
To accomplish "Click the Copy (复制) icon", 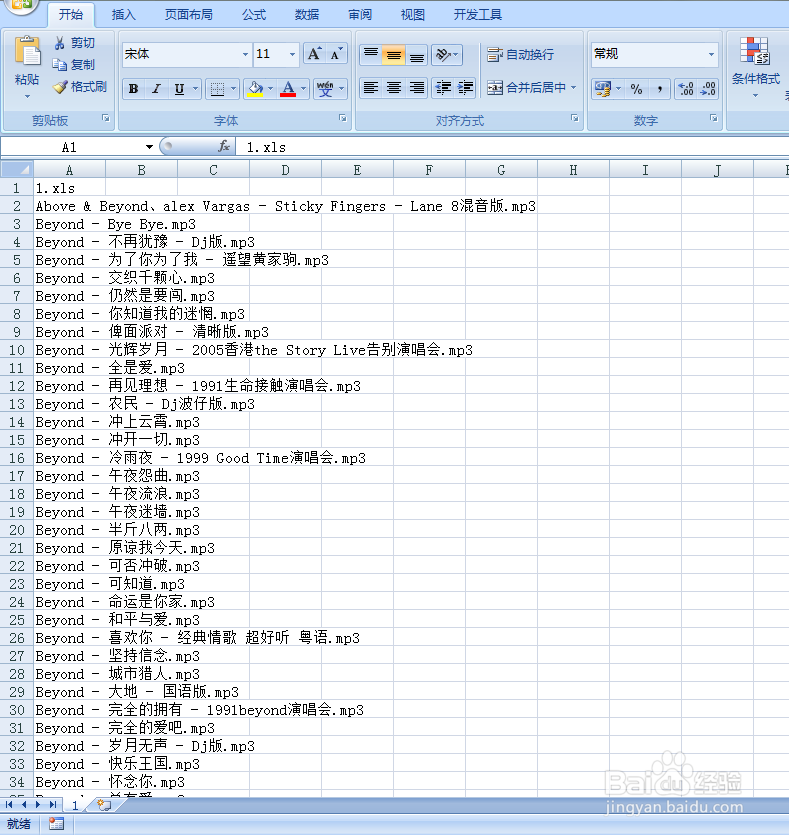I will 59,65.
